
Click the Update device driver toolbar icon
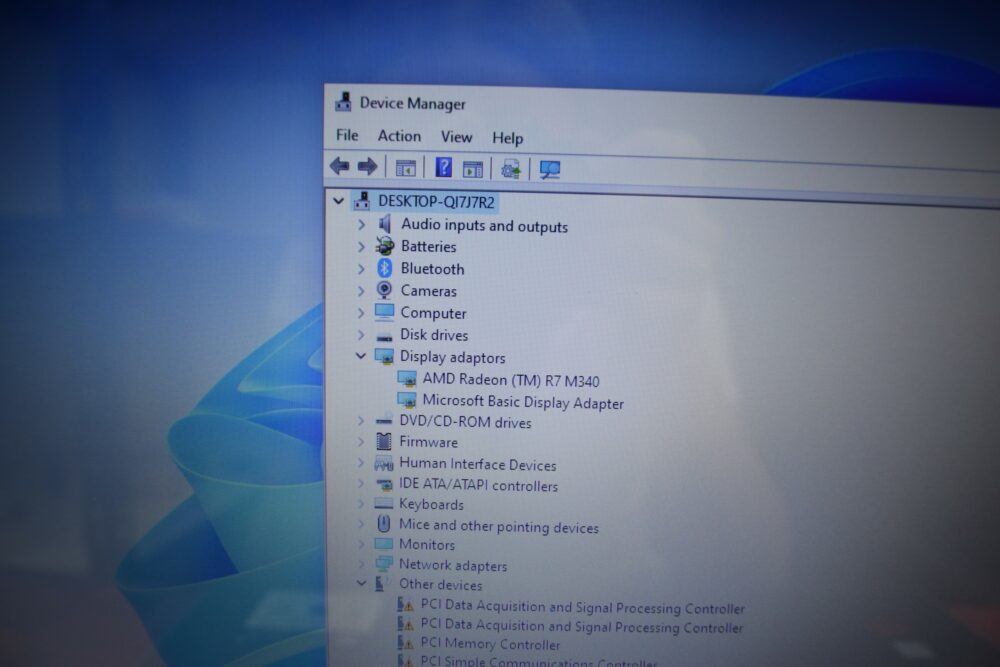click(x=511, y=170)
